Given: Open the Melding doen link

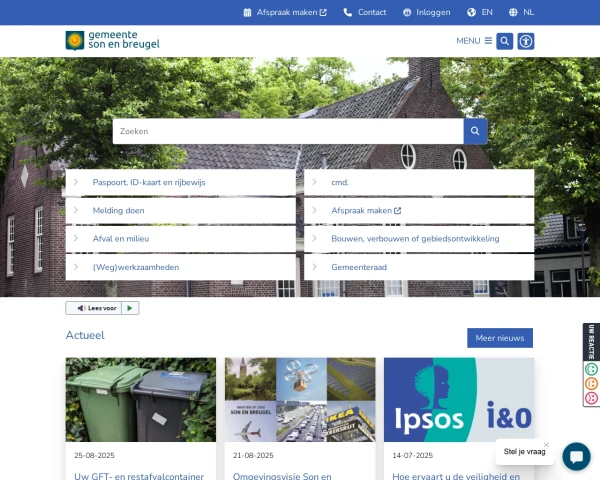Looking at the screenshot, I should pyautogui.click(x=118, y=211).
